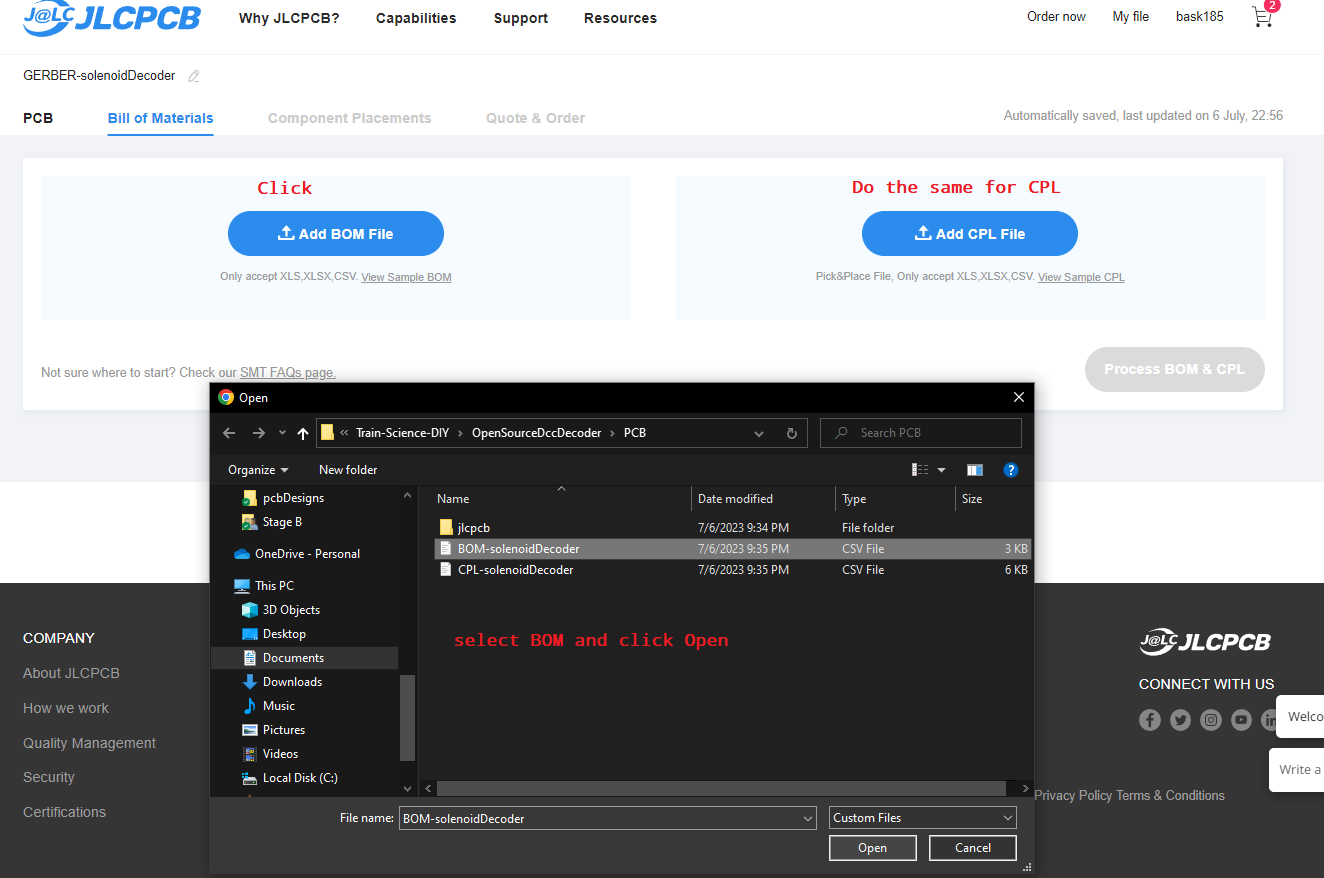
Task: Select the CPL-solenoidDecoder file
Action: point(515,570)
